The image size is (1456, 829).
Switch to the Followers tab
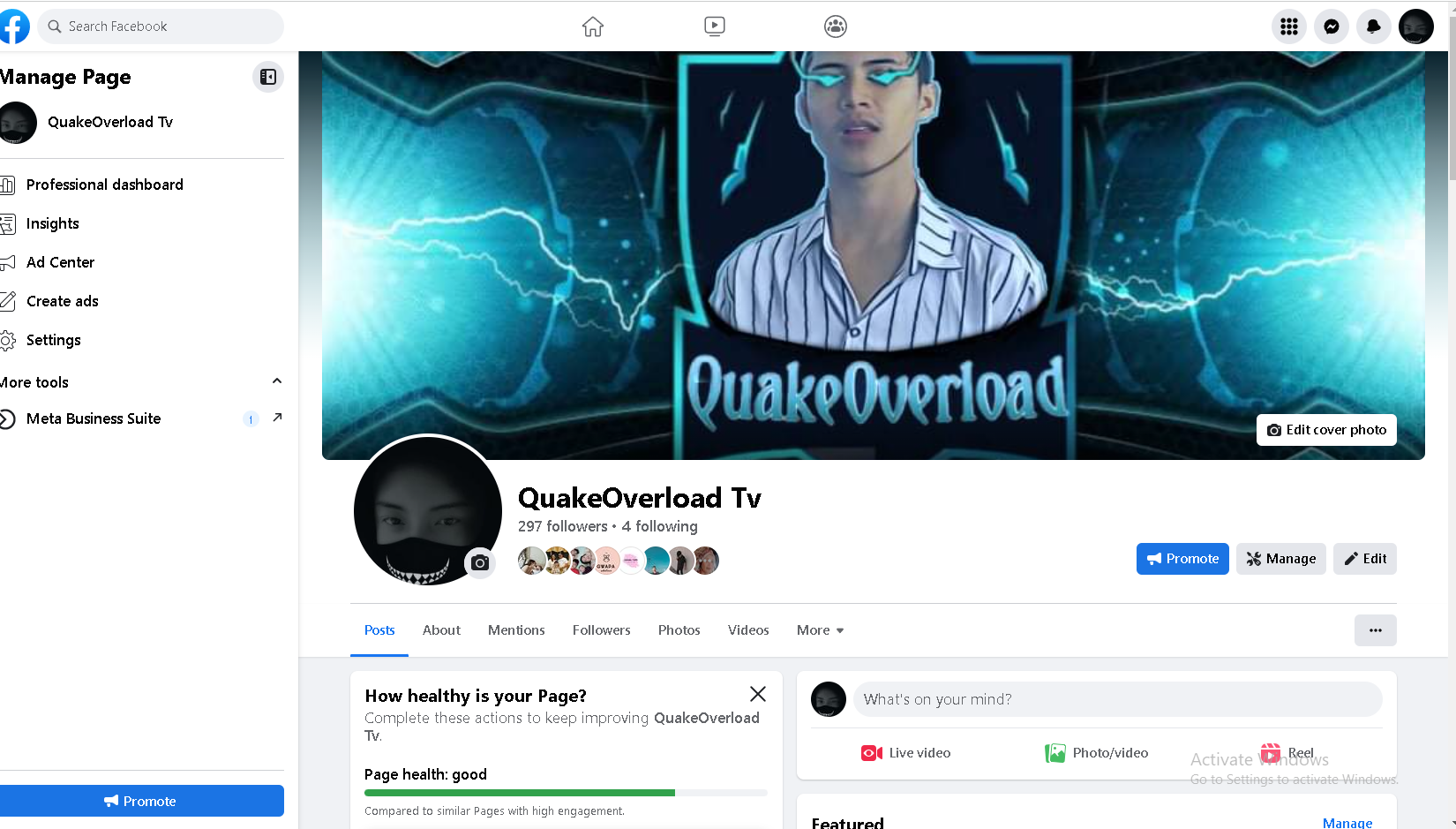pos(602,630)
